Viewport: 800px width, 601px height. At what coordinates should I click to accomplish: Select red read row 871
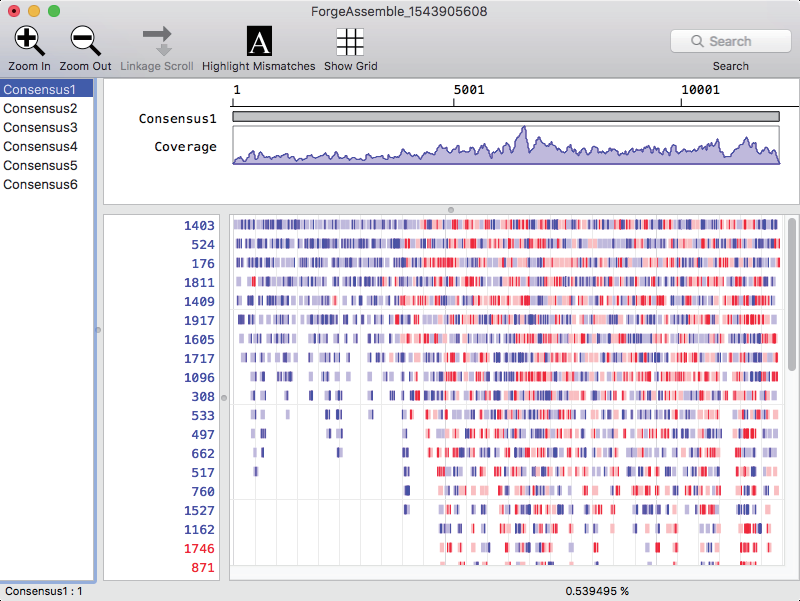[203, 567]
